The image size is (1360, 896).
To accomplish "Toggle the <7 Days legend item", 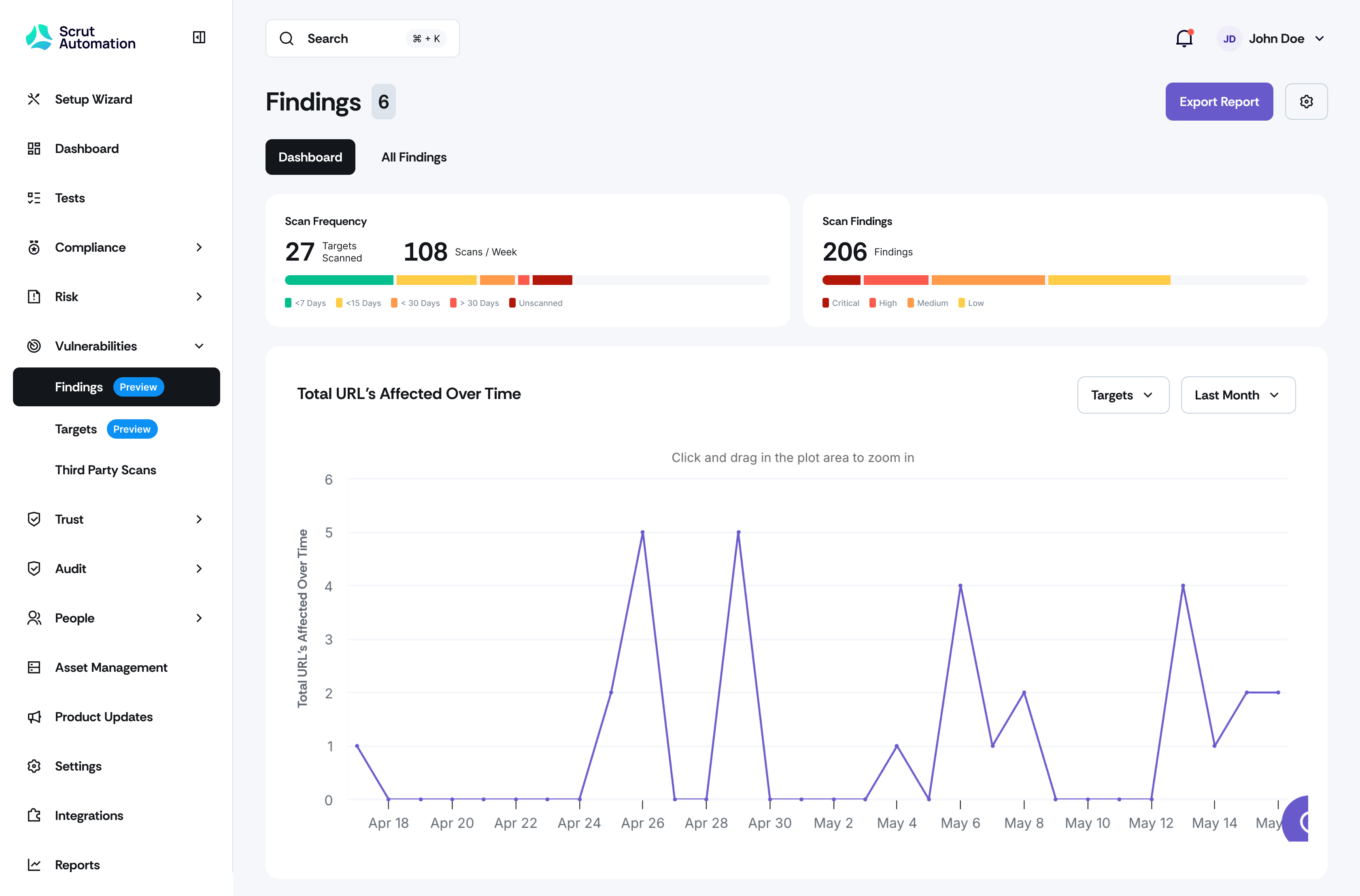I will (306, 303).
